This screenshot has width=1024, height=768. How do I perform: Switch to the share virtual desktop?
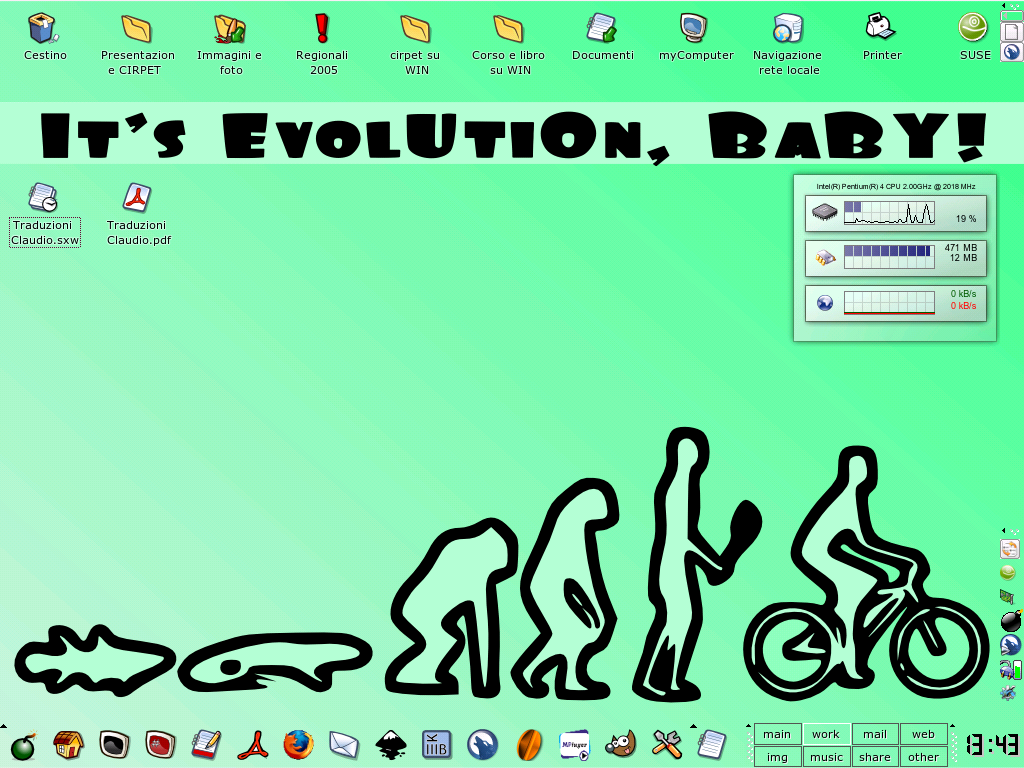pos(875,756)
